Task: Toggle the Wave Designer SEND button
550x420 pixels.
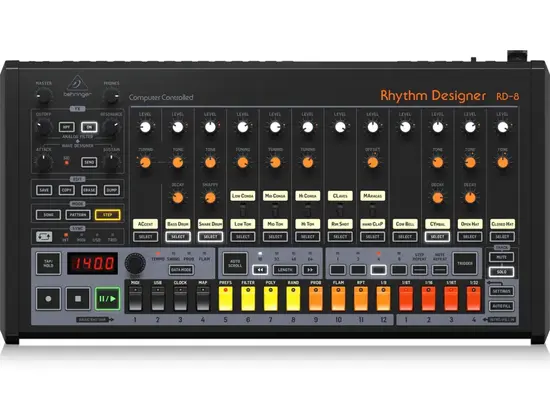Action: click(x=89, y=162)
